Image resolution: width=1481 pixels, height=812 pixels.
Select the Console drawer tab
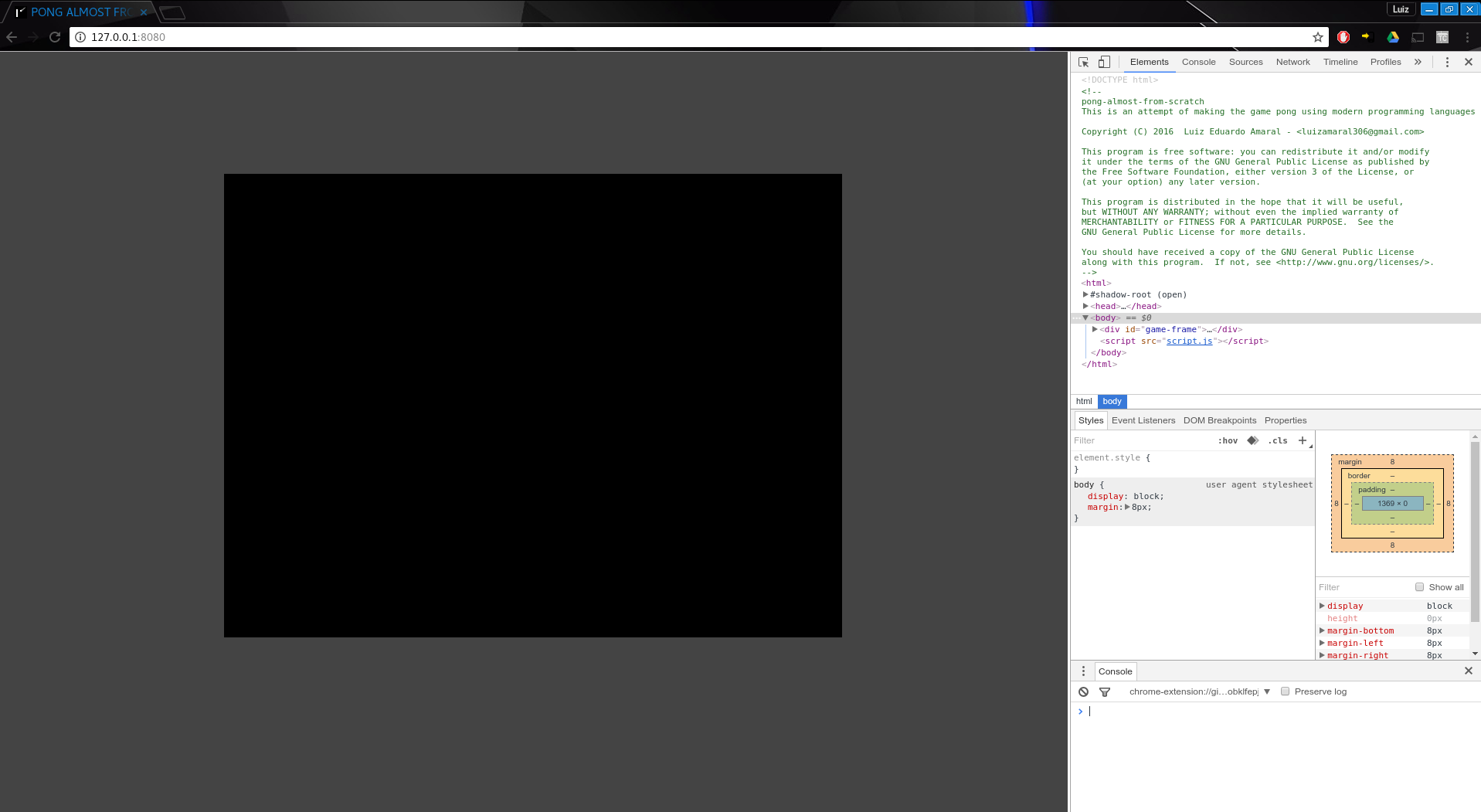[1115, 671]
